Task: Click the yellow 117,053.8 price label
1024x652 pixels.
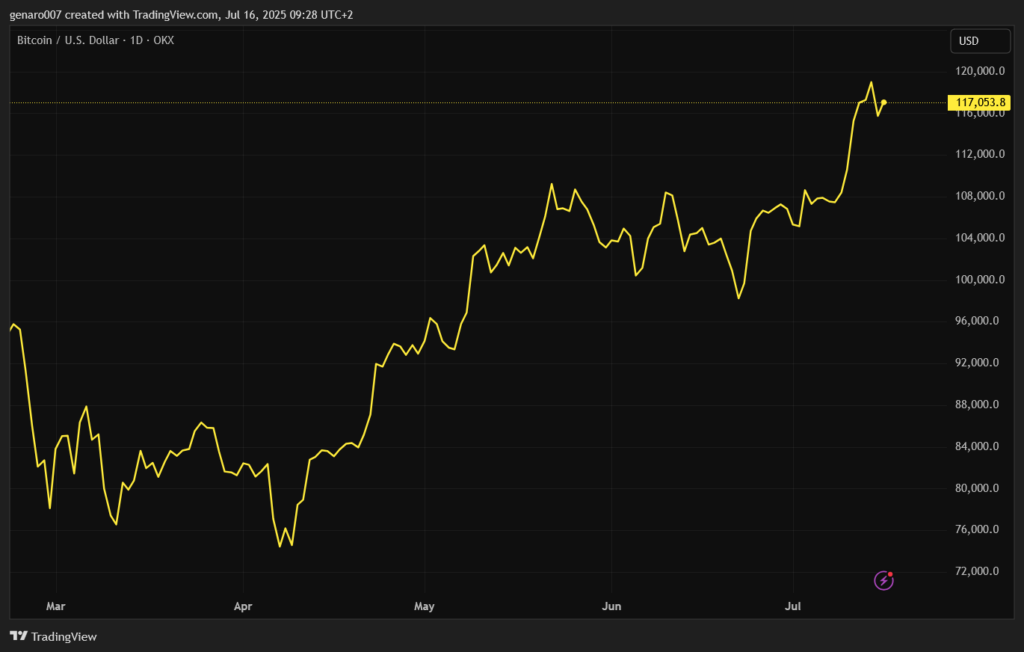Action: [x=980, y=102]
